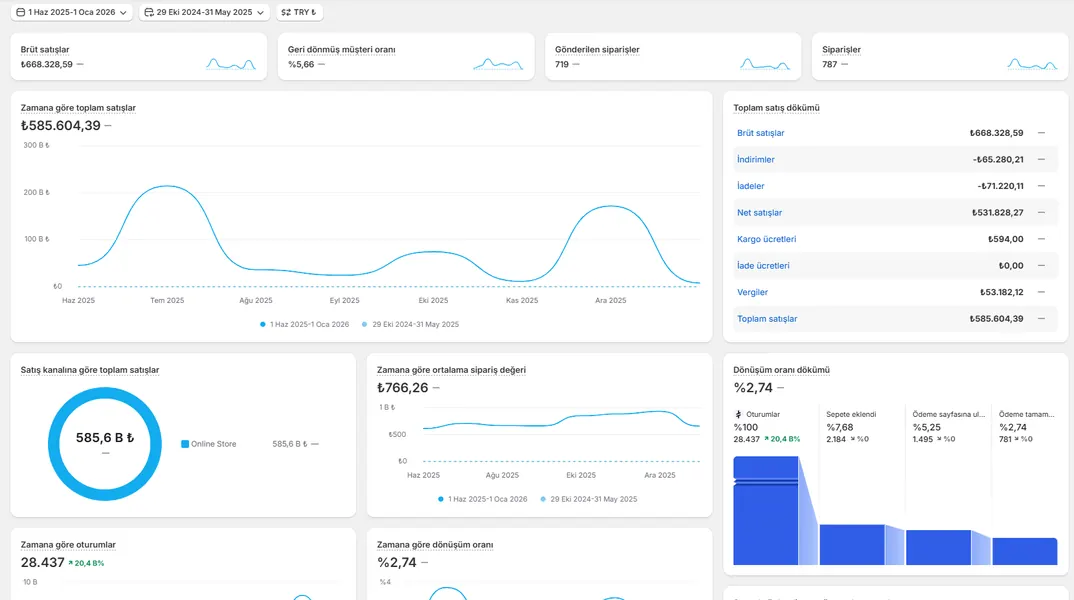Open the Satış kanalına göre toplam satışlar title

[x=90, y=370]
